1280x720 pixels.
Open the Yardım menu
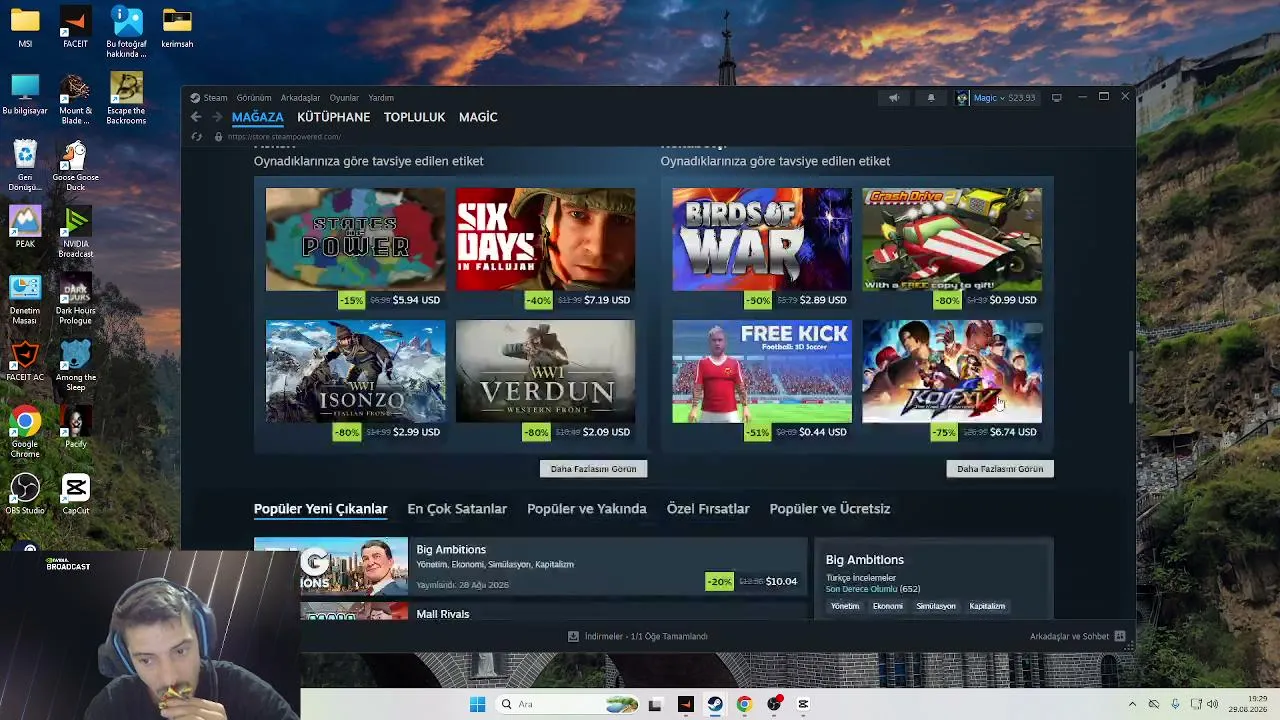pyautogui.click(x=381, y=98)
